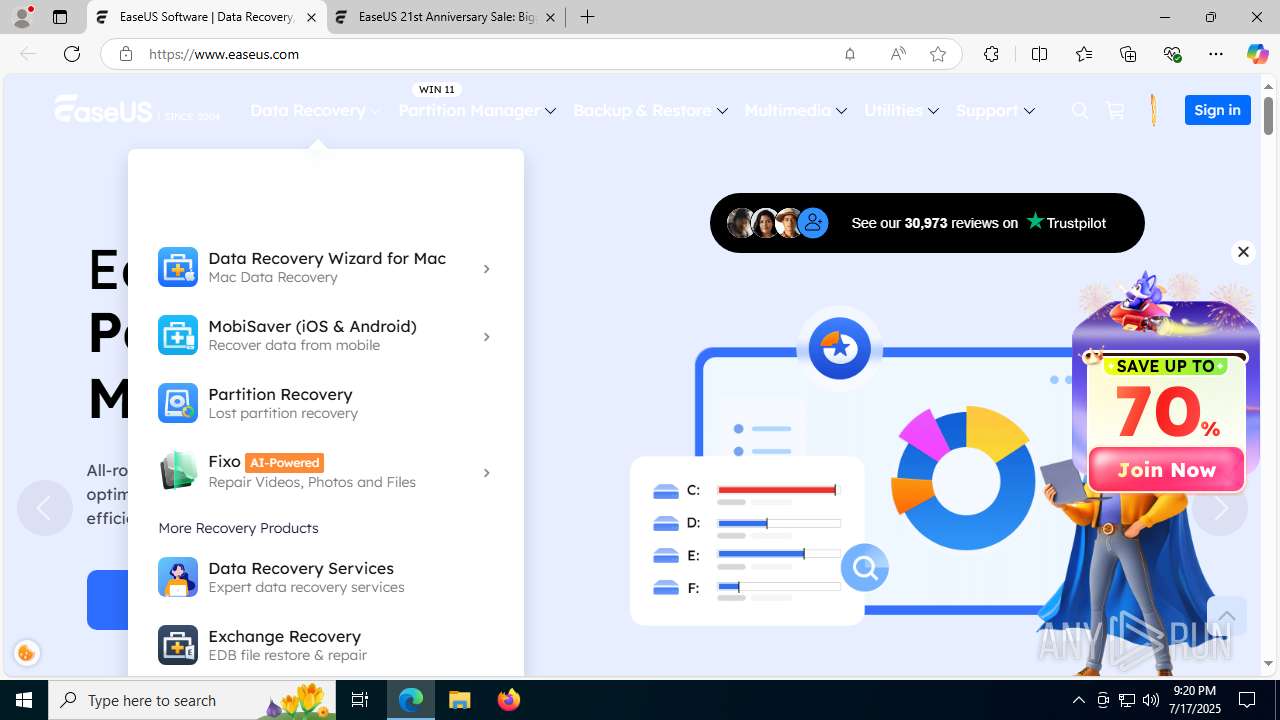Expand Data Recovery Wizard for Mac submenu arrow
This screenshot has width=1280, height=720.
coord(486,269)
